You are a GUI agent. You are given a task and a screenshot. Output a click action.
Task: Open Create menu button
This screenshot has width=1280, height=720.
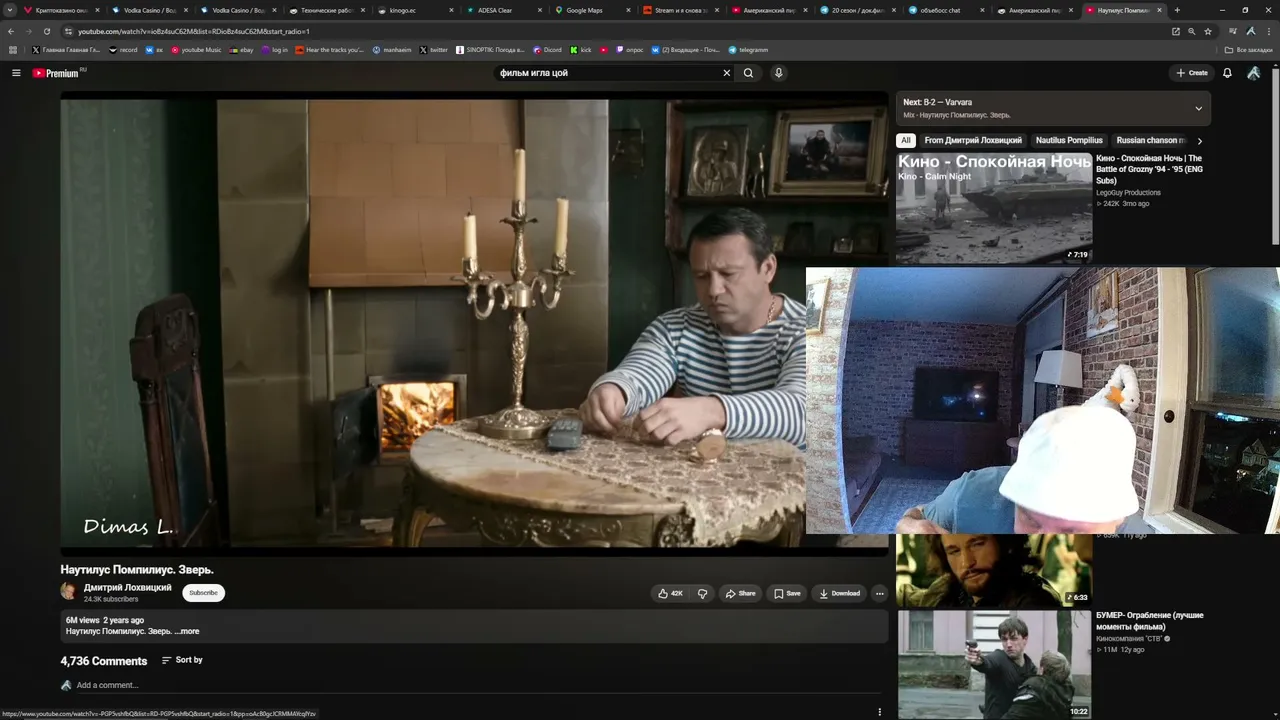click(1191, 73)
